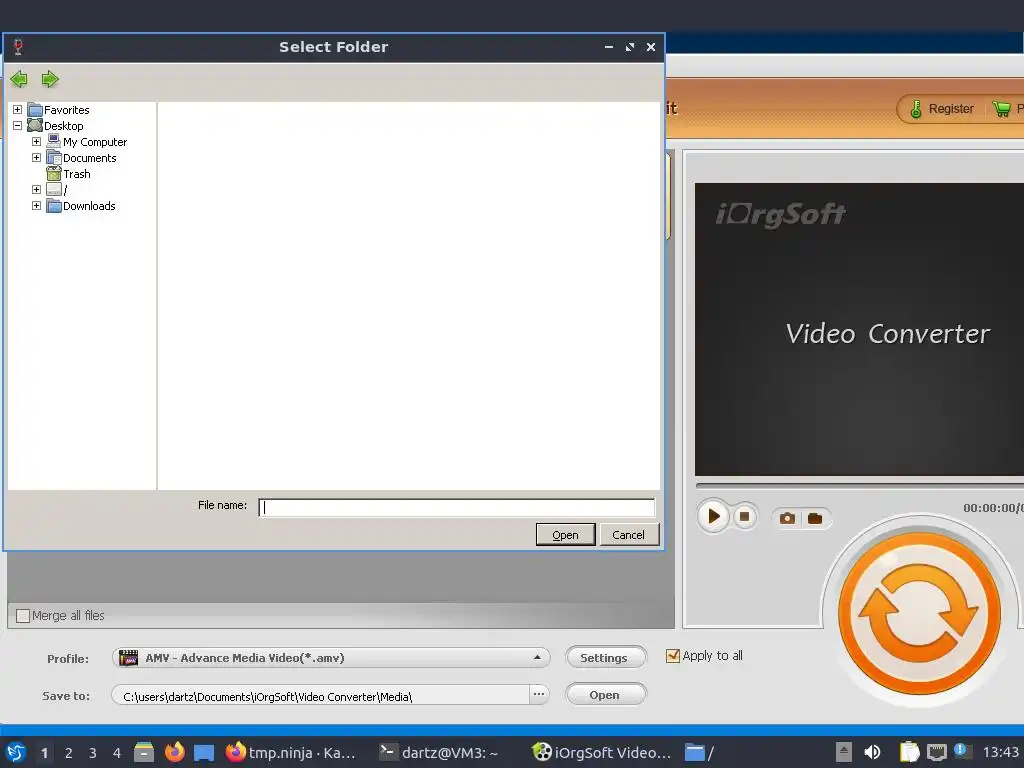The width and height of the screenshot is (1024, 768).
Task: Toggle the Merge all files checkbox
Action: (23, 616)
